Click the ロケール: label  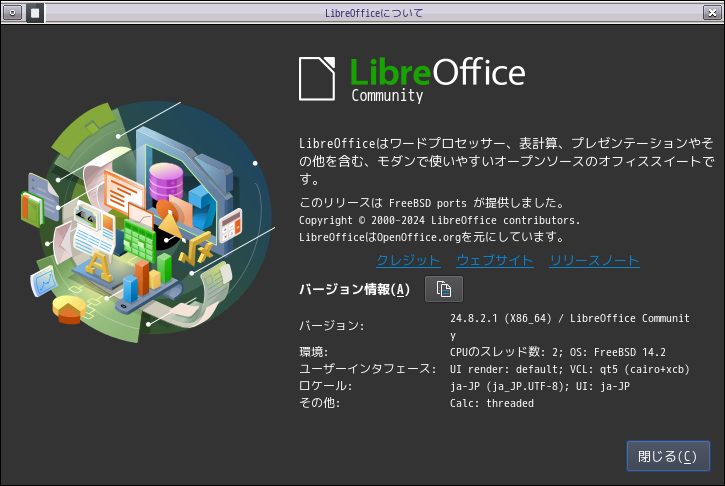coord(326,386)
